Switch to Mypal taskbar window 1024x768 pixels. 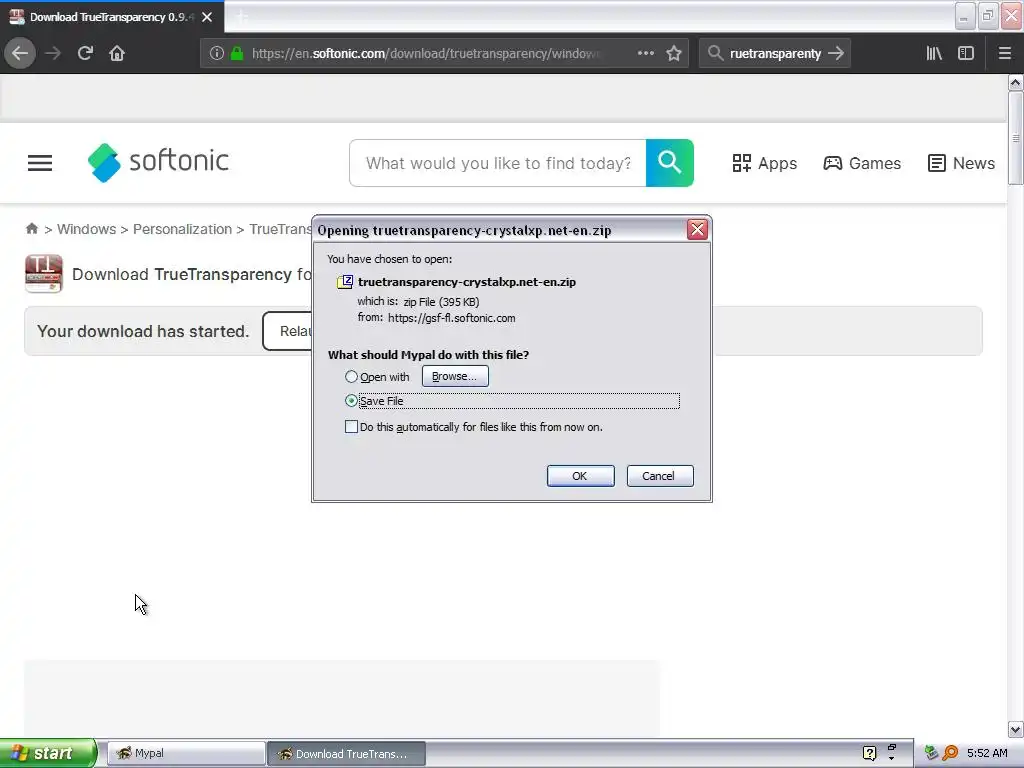pyautogui.click(x=186, y=754)
